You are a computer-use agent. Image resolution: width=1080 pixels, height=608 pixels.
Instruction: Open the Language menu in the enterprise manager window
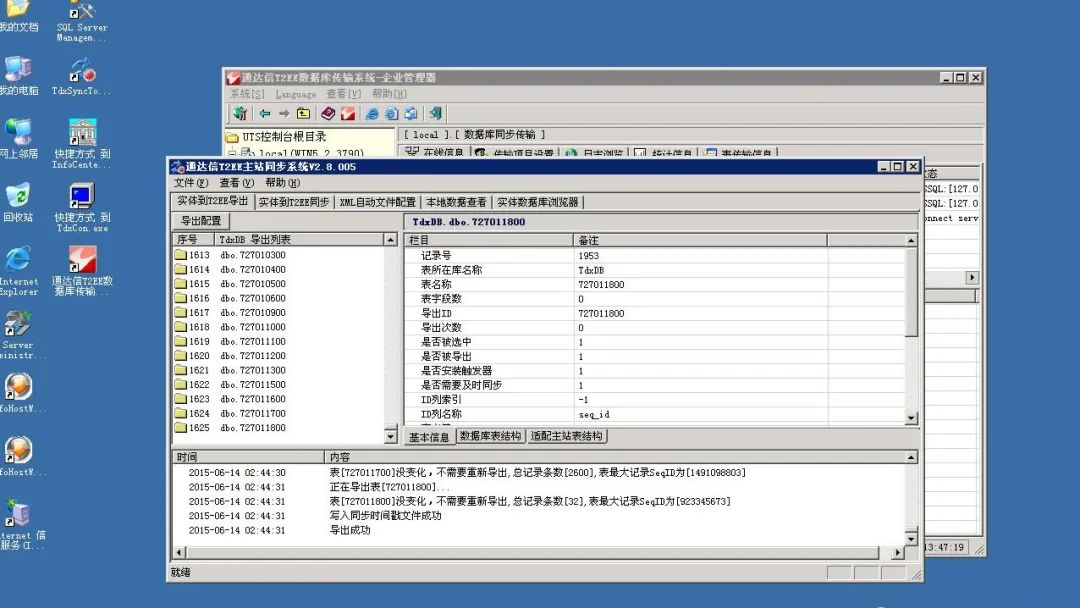[x=295, y=94]
